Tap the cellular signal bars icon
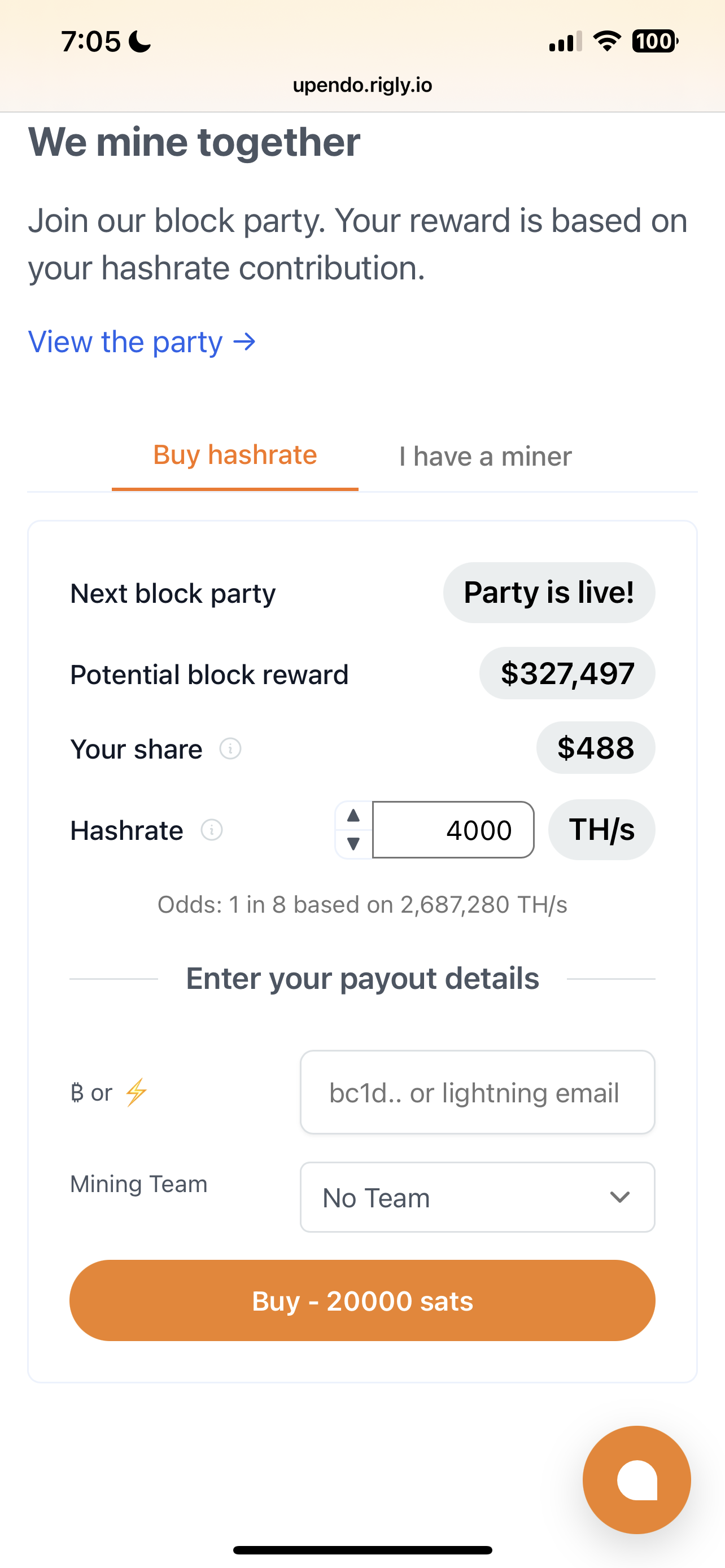The width and height of the screenshot is (725, 1568). (x=566, y=41)
